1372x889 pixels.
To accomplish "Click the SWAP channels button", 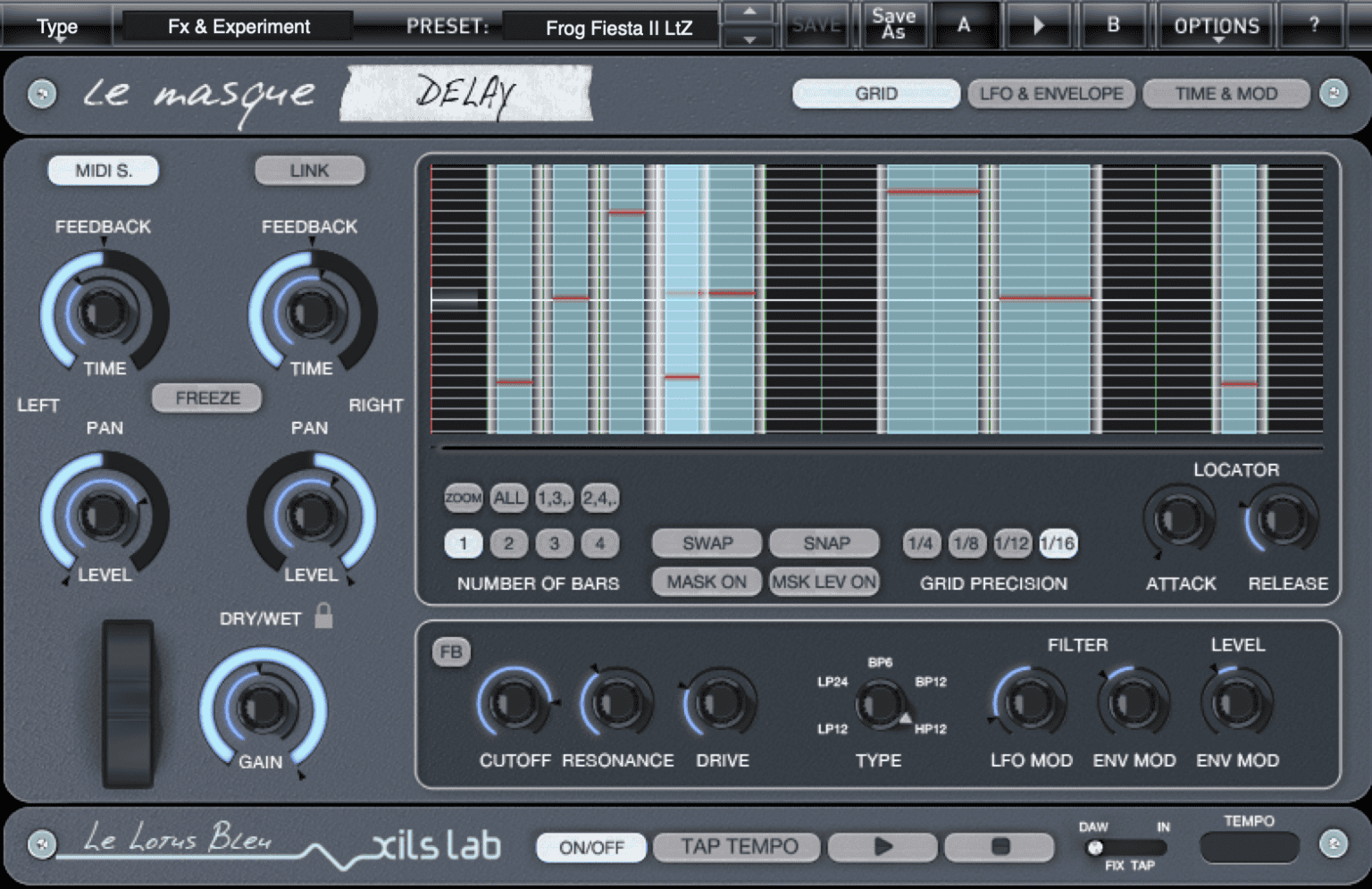I will click(706, 543).
